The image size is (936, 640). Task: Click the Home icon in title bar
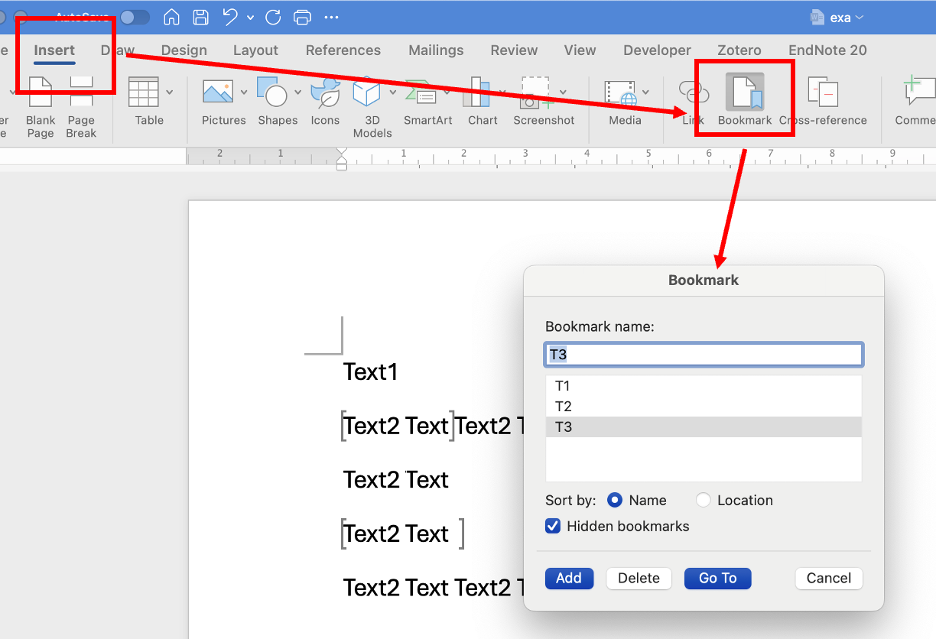(x=172, y=17)
